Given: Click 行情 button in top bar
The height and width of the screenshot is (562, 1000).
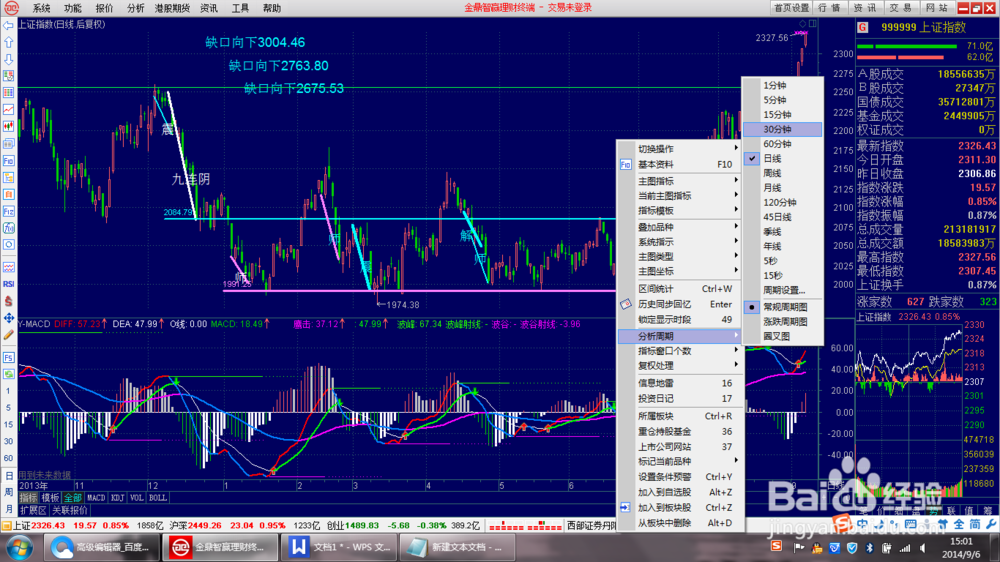Looking at the screenshot, I should (x=829, y=8).
